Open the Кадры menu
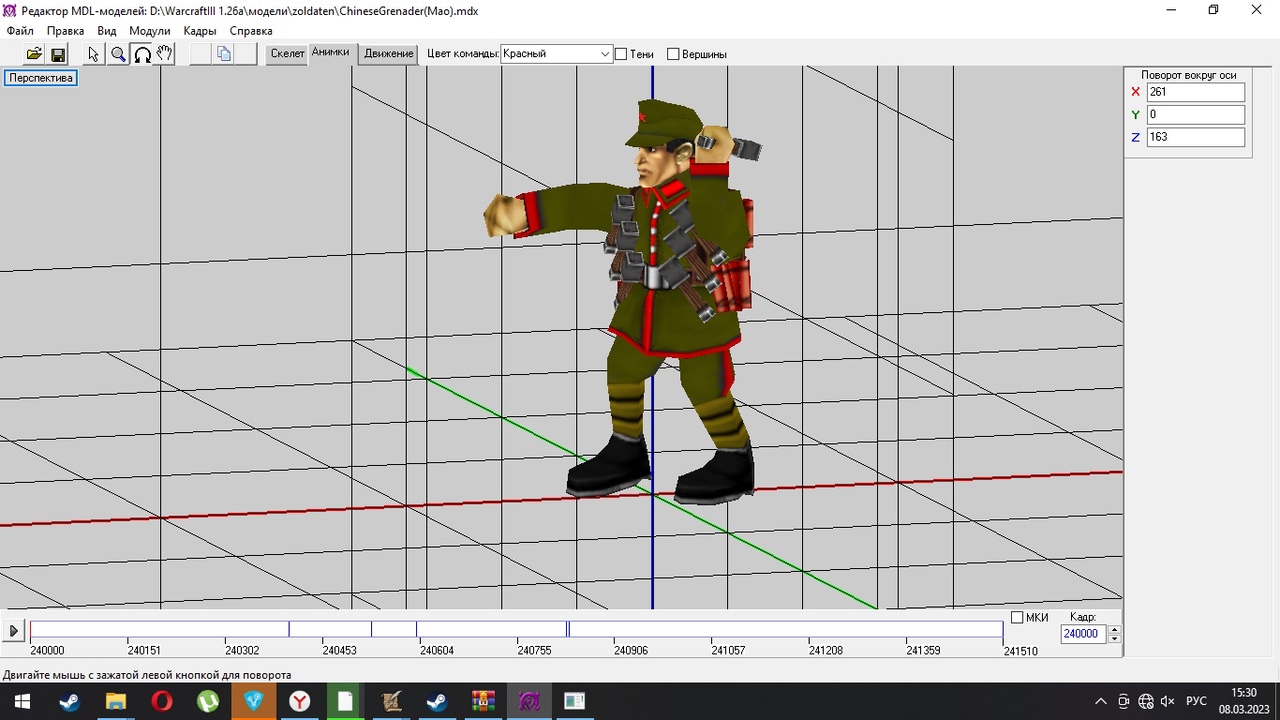The height and width of the screenshot is (720, 1280). tap(200, 31)
